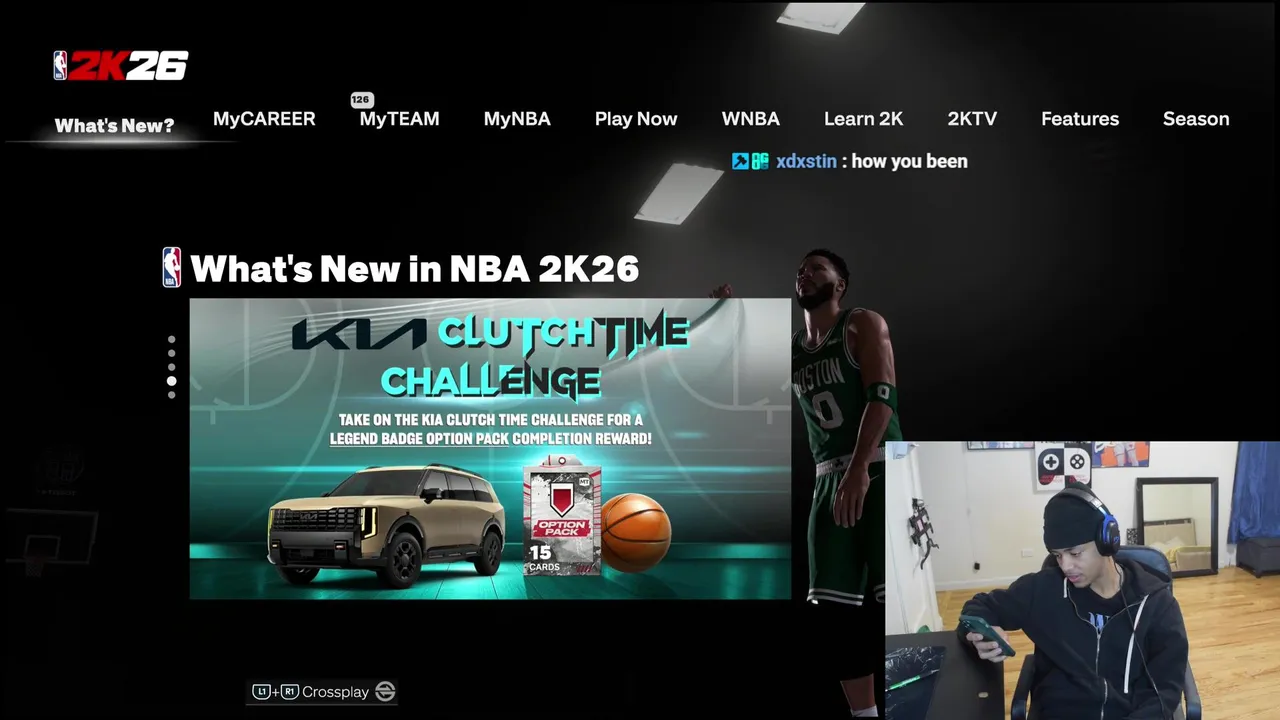Click the L1 button prompt icon
This screenshot has height=720, width=1280.
(x=261, y=692)
